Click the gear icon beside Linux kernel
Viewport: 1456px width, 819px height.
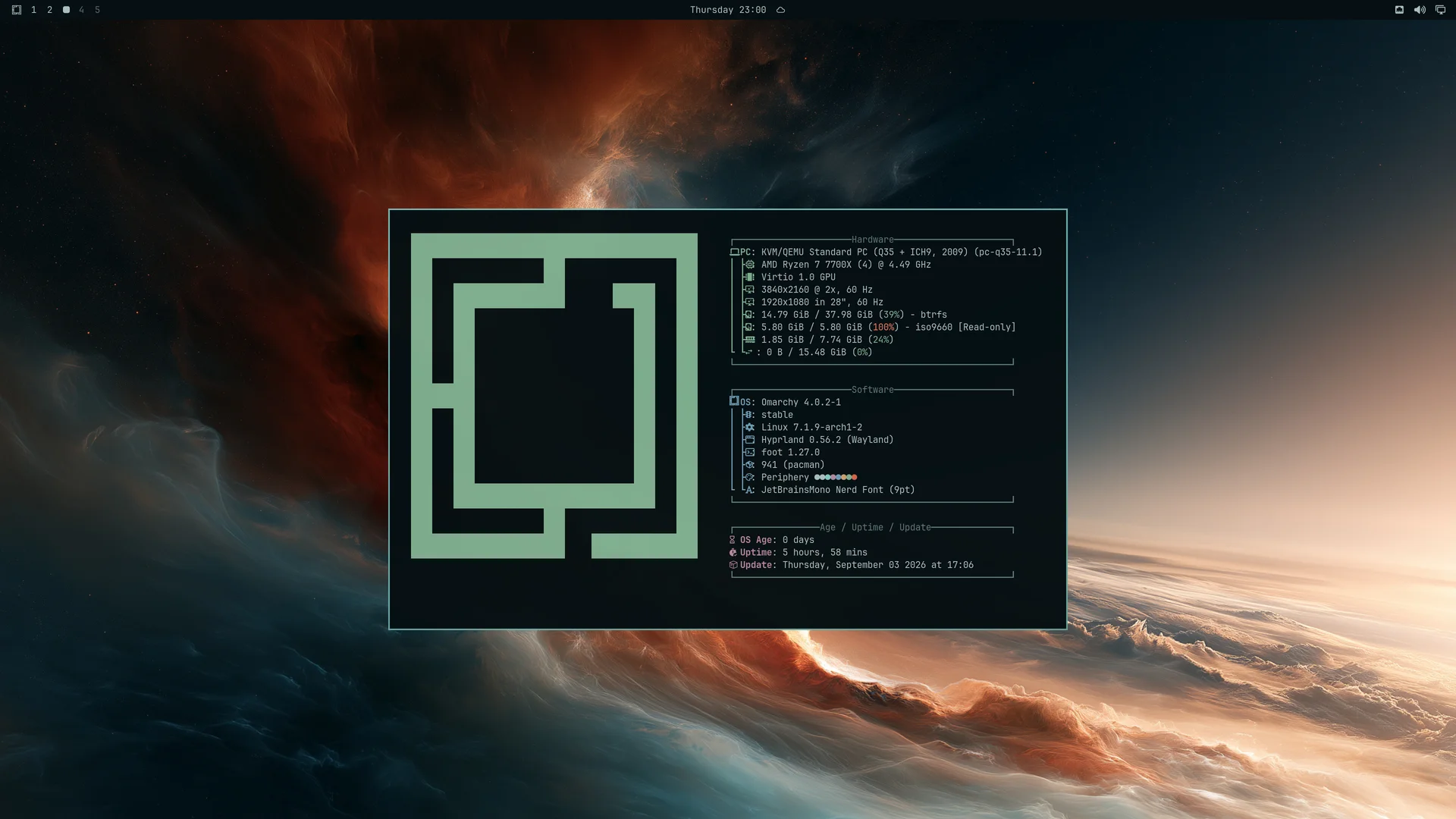coord(749,427)
